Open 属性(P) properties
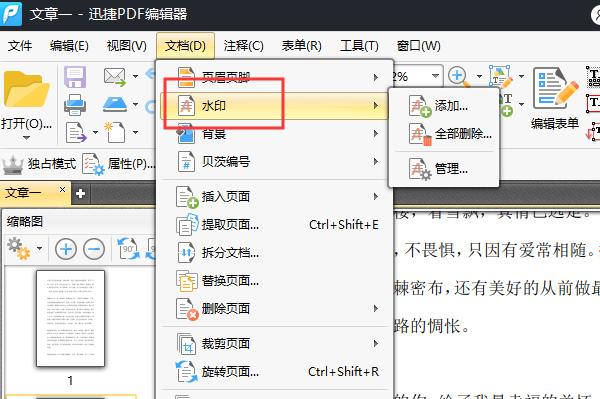The height and width of the screenshot is (399, 600). tap(131, 164)
